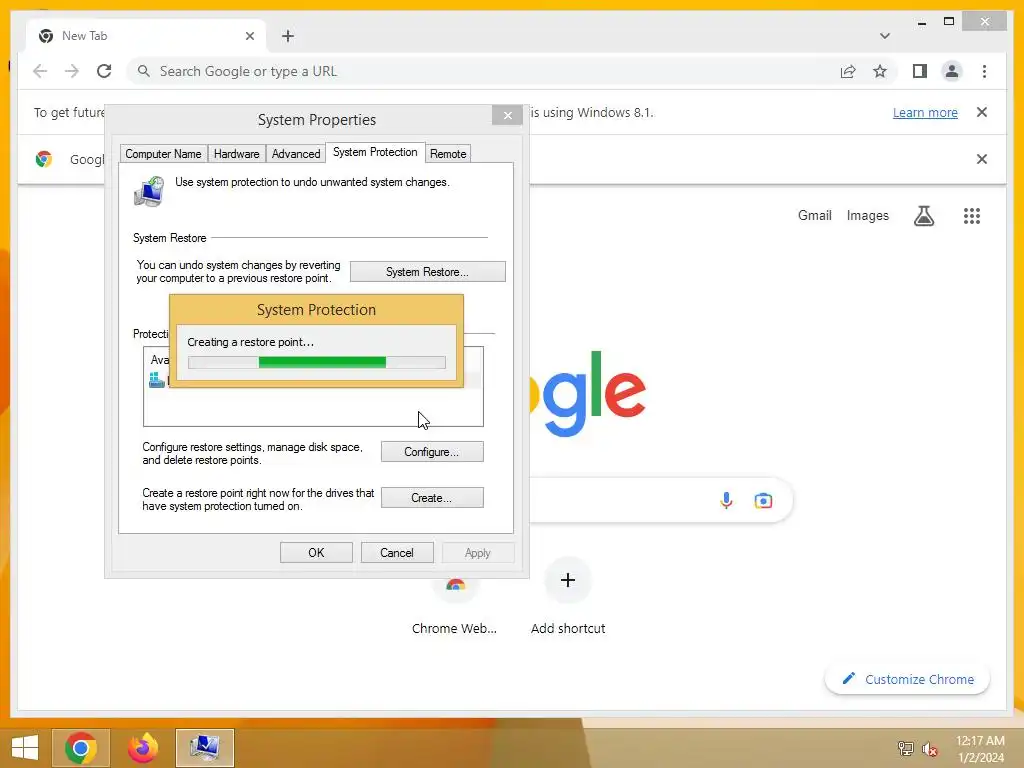
Task: Open network tray icon
Action: 905,748
